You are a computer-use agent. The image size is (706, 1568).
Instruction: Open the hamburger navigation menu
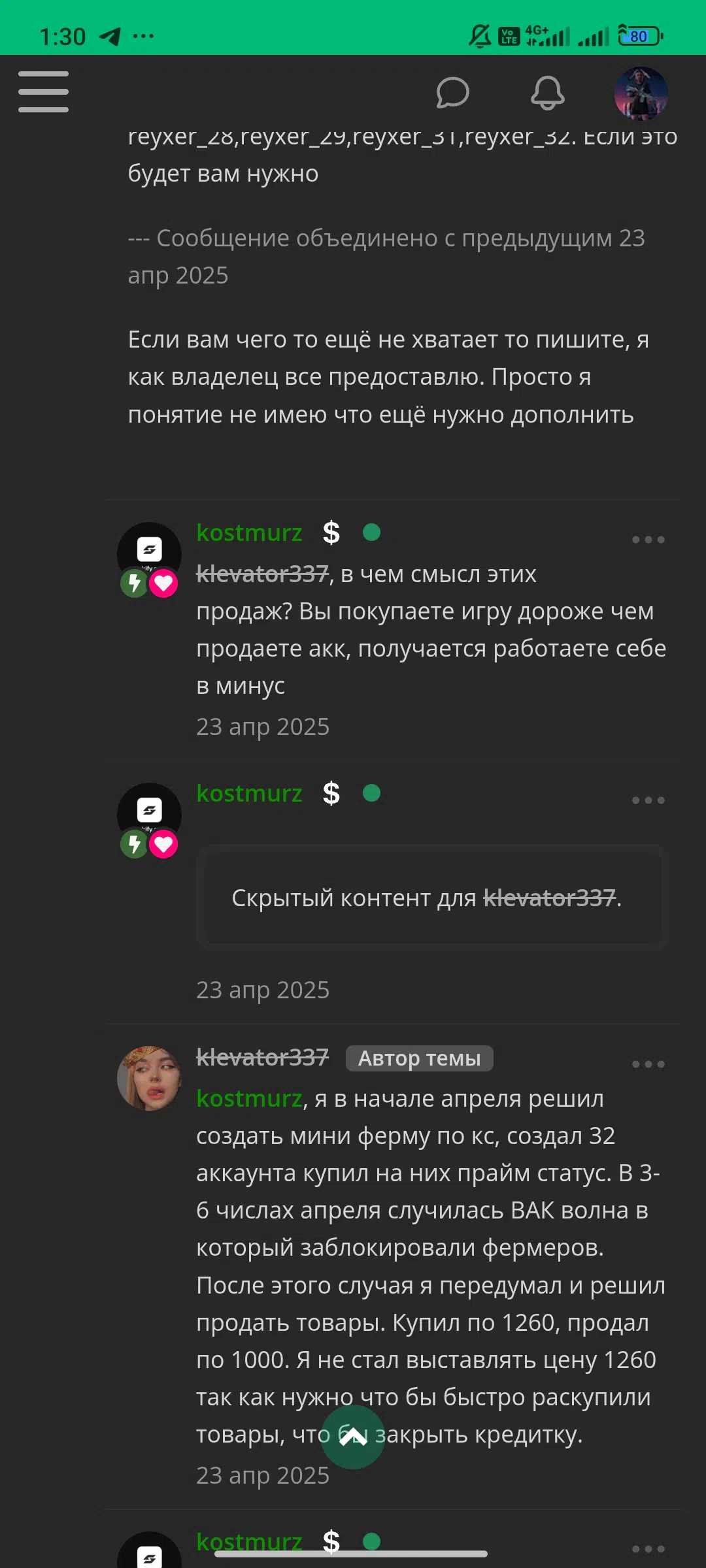coord(43,91)
